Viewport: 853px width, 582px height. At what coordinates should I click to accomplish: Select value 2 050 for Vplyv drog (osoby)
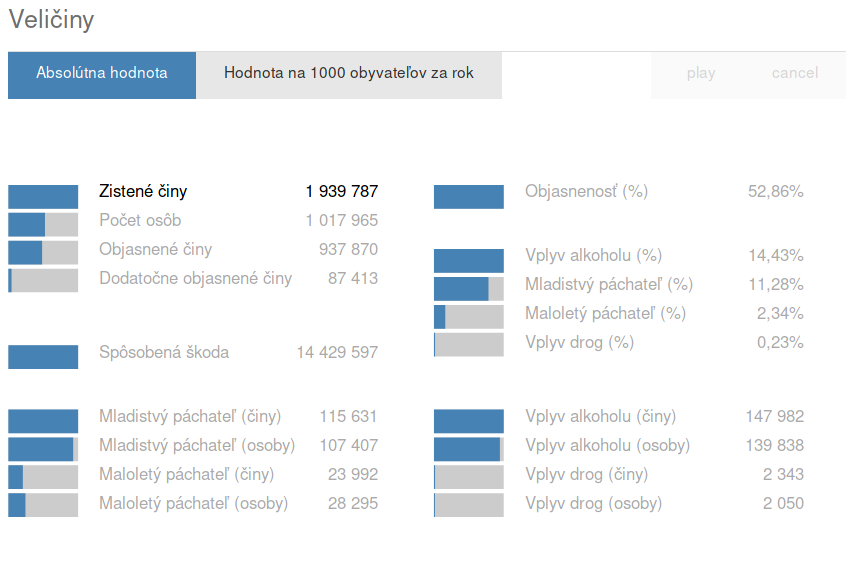[783, 504]
